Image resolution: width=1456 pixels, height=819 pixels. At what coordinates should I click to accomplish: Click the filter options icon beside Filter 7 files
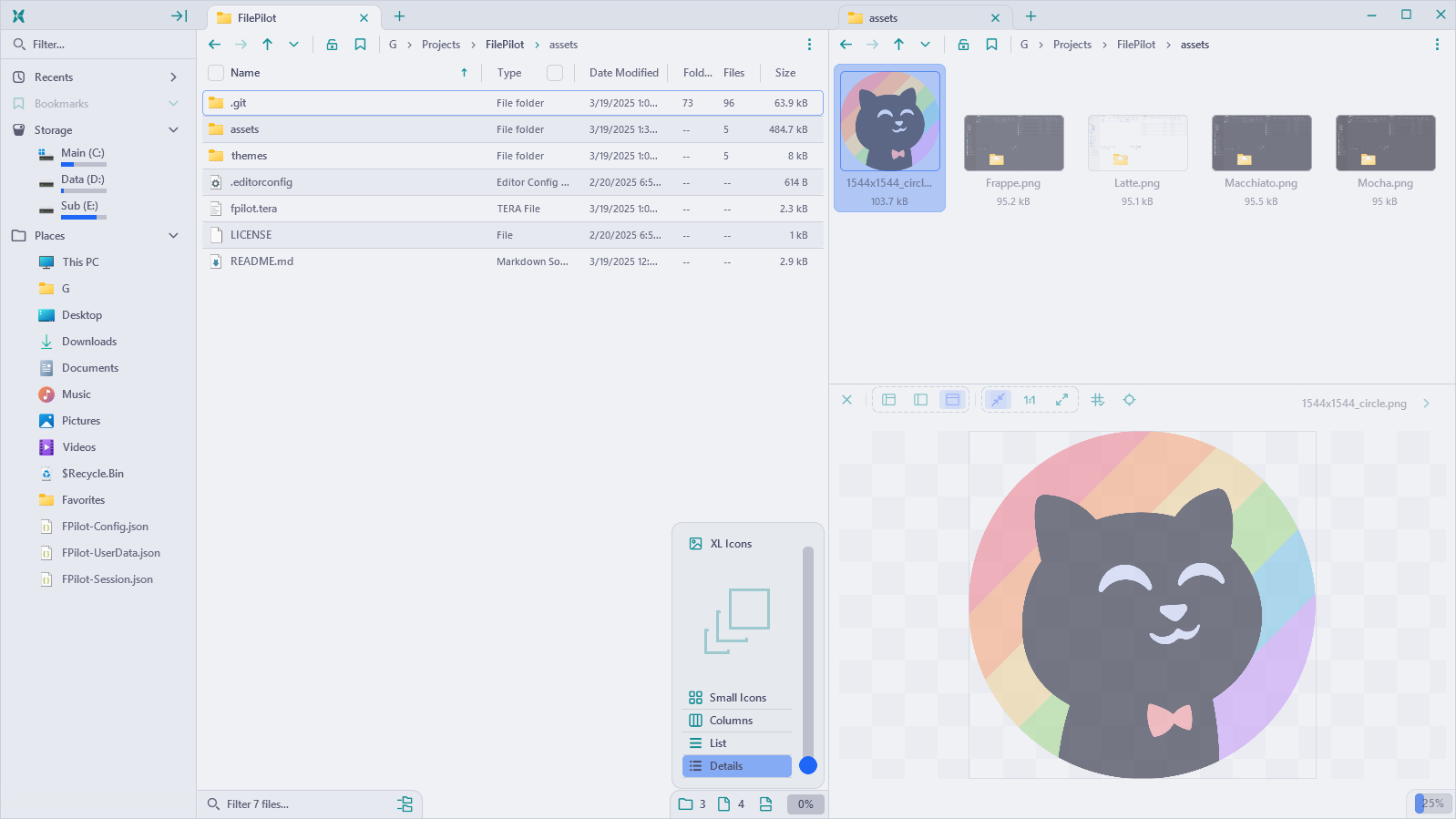point(405,804)
